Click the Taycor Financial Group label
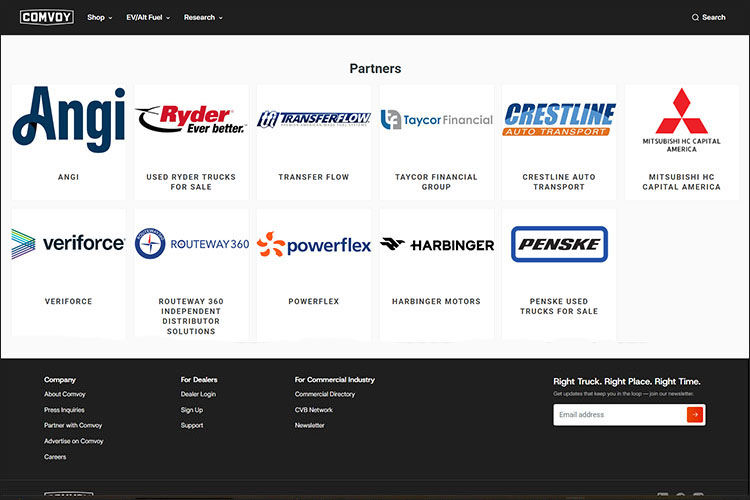 pyautogui.click(x=436, y=182)
